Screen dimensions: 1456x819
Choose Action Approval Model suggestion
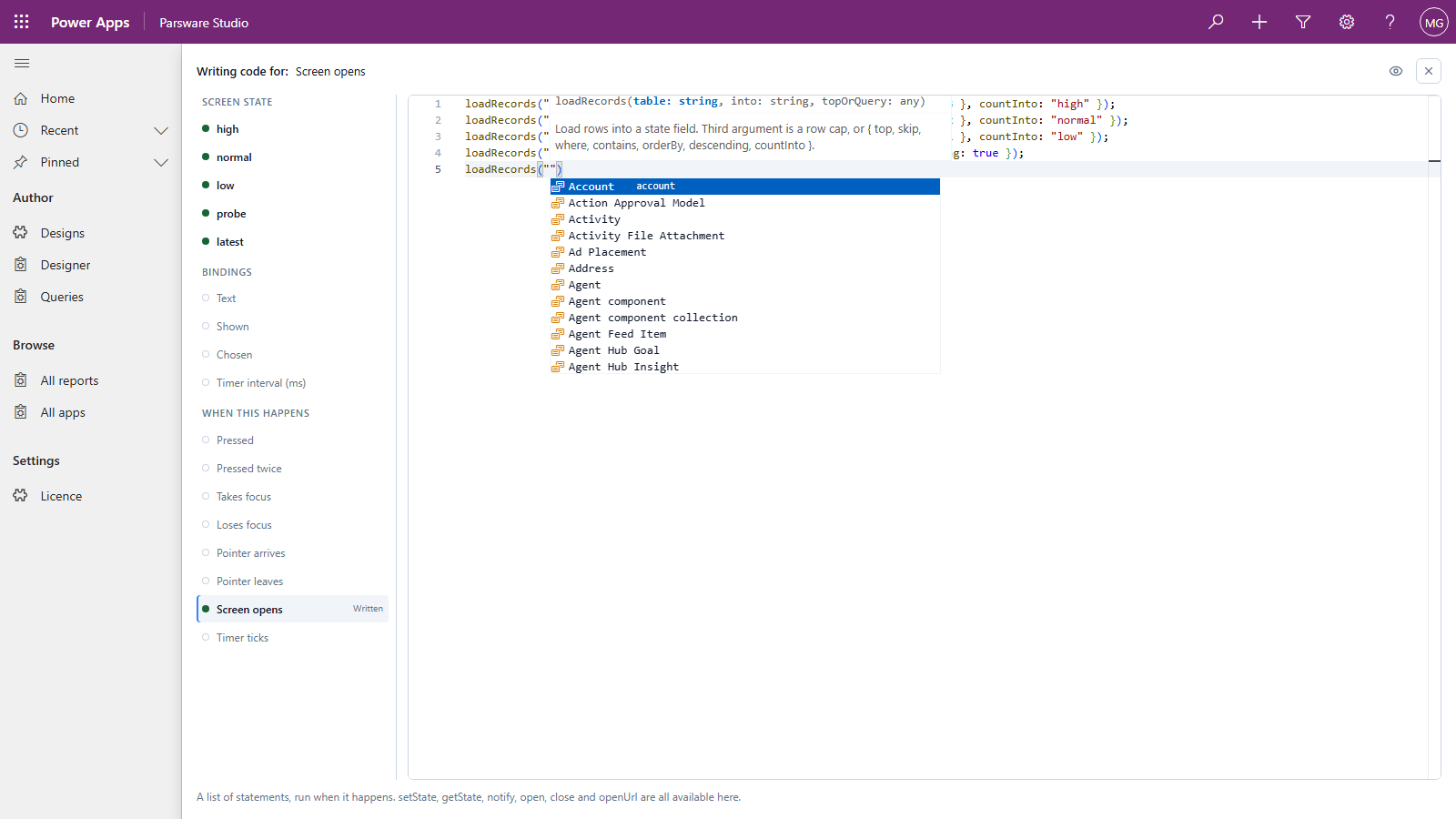[x=744, y=203]
